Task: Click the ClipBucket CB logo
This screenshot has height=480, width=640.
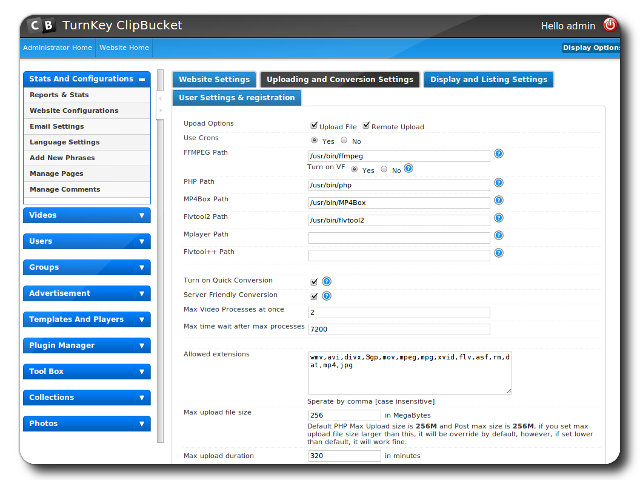Action: 41,25
